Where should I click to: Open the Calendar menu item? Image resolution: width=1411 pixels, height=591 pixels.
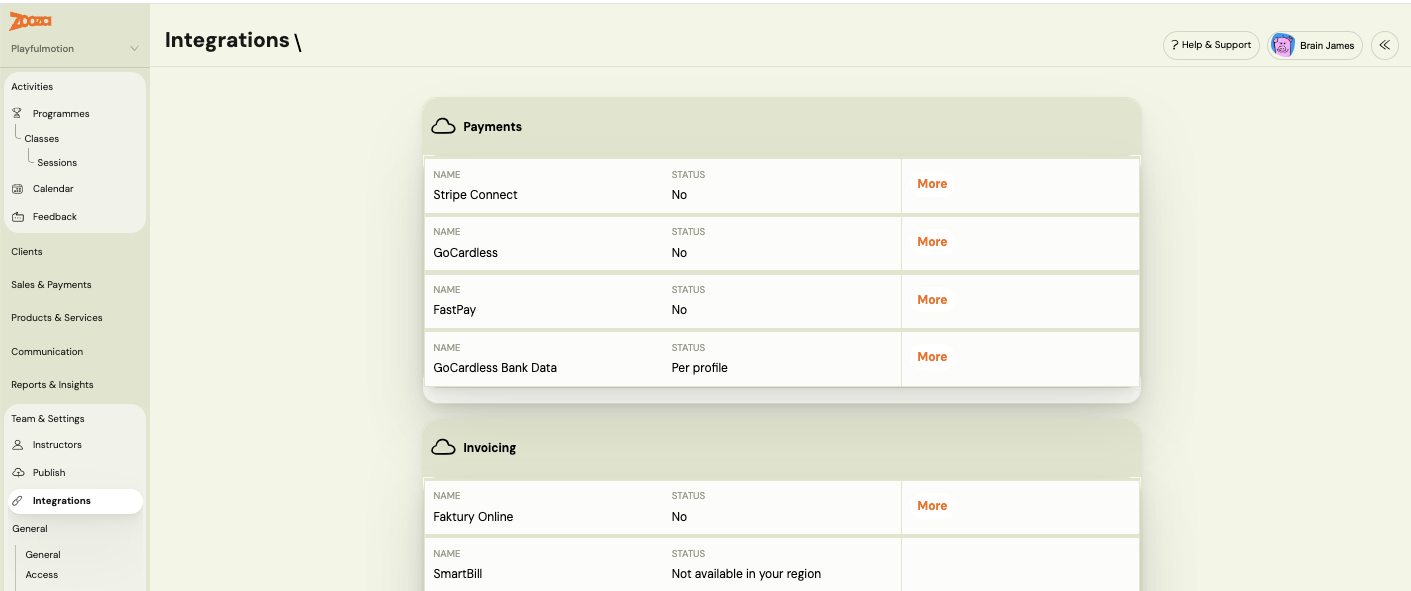pyautogui.click(x=53, y=188)
